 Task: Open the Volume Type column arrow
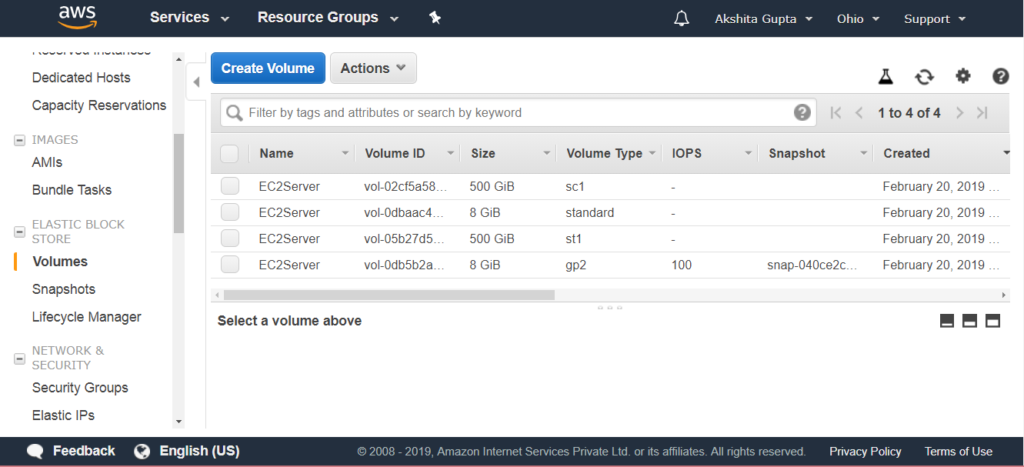point(651,153)
